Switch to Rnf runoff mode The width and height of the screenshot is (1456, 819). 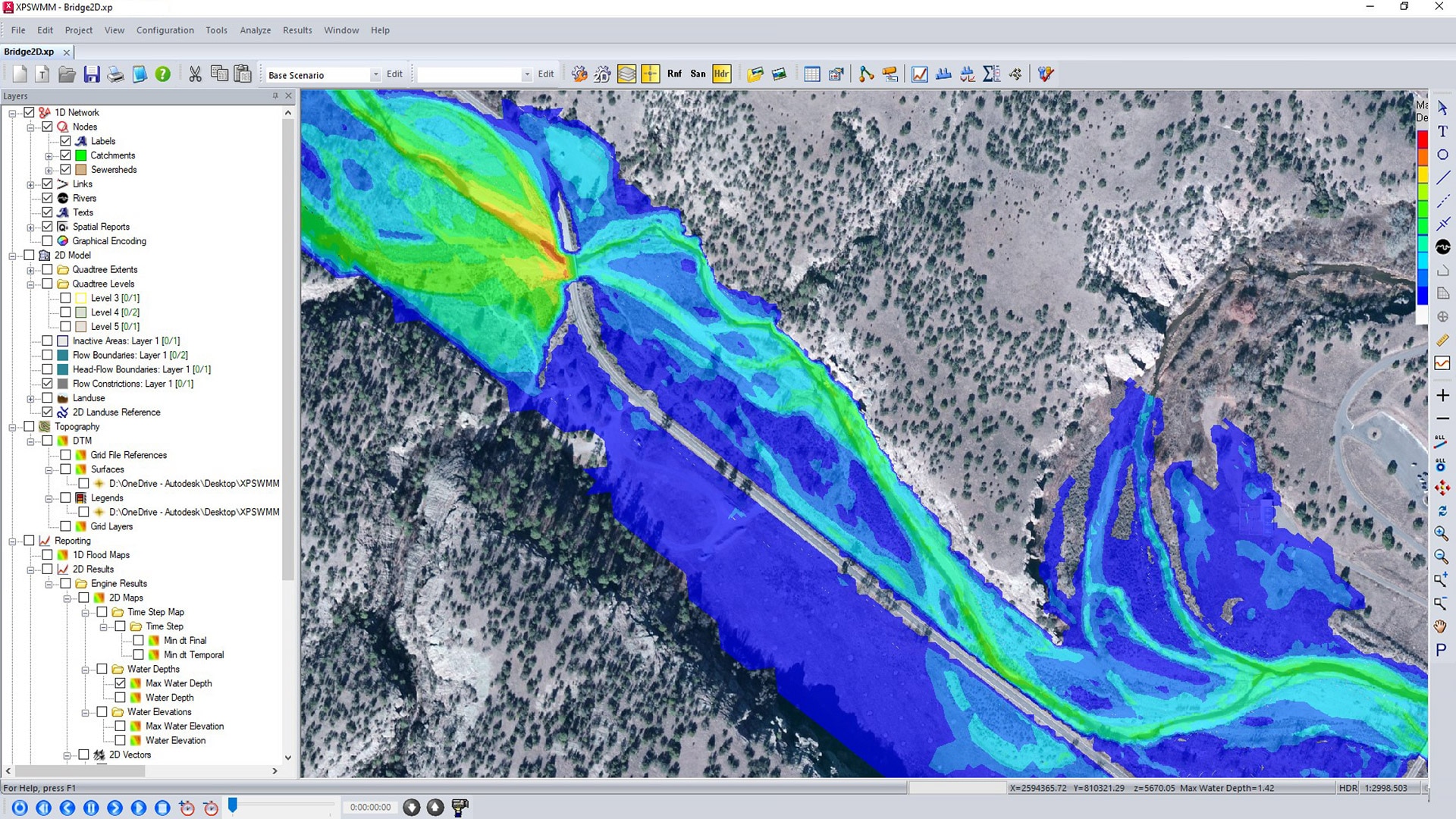point(674,74)
